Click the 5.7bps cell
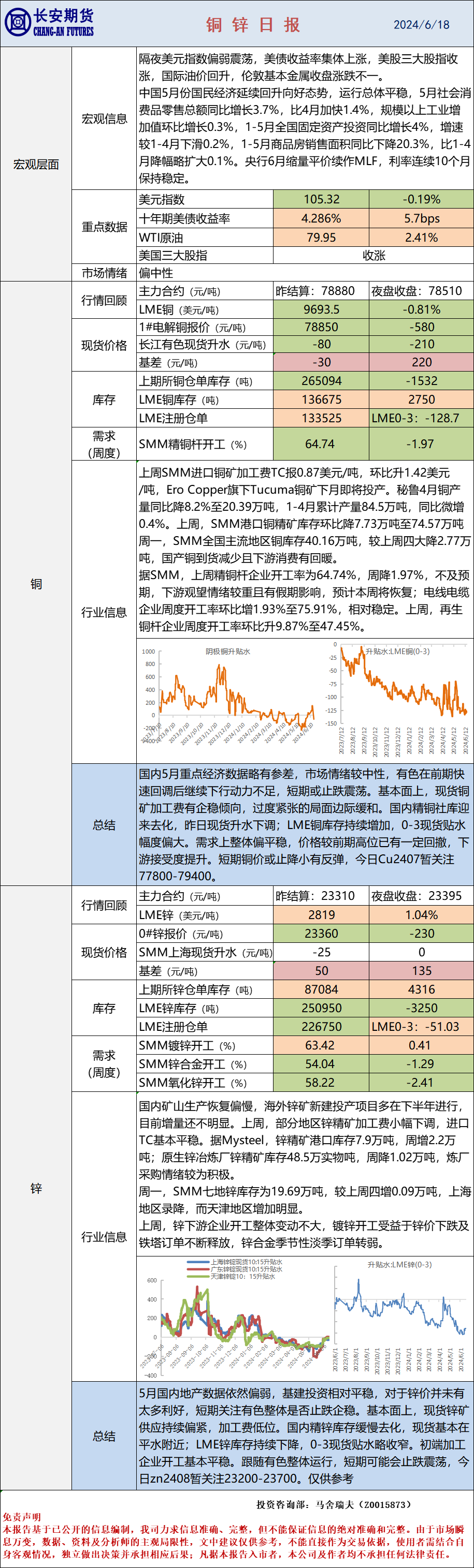 point(421,218)
